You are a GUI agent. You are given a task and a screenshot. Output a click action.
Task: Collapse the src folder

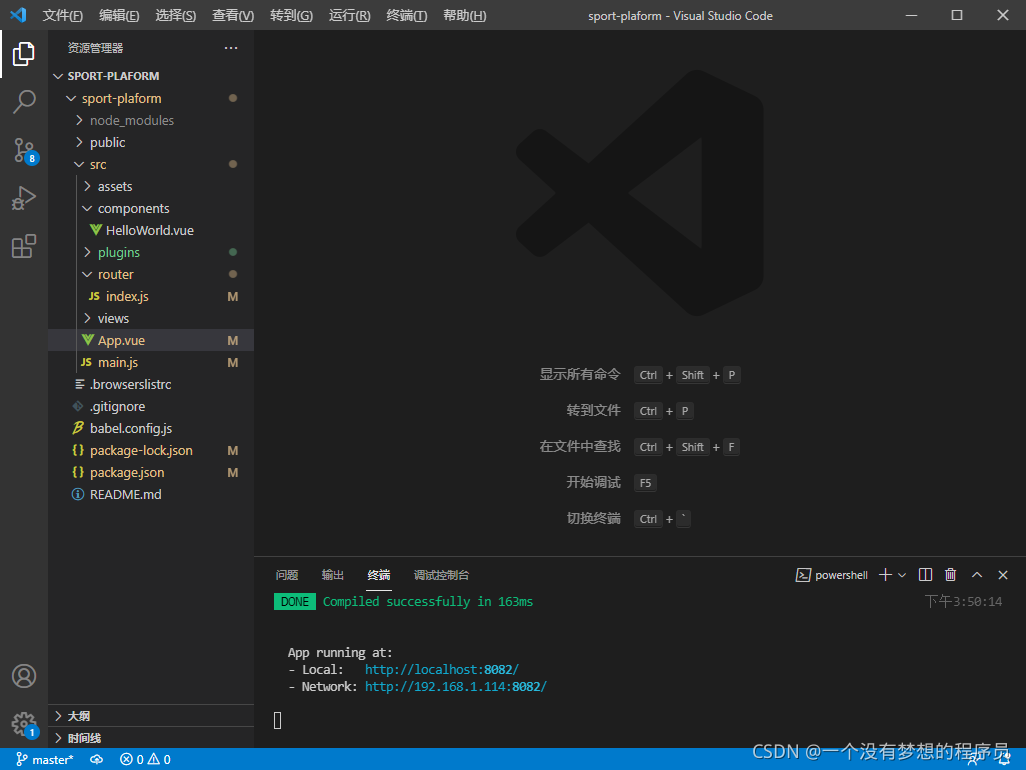[150, 164]
